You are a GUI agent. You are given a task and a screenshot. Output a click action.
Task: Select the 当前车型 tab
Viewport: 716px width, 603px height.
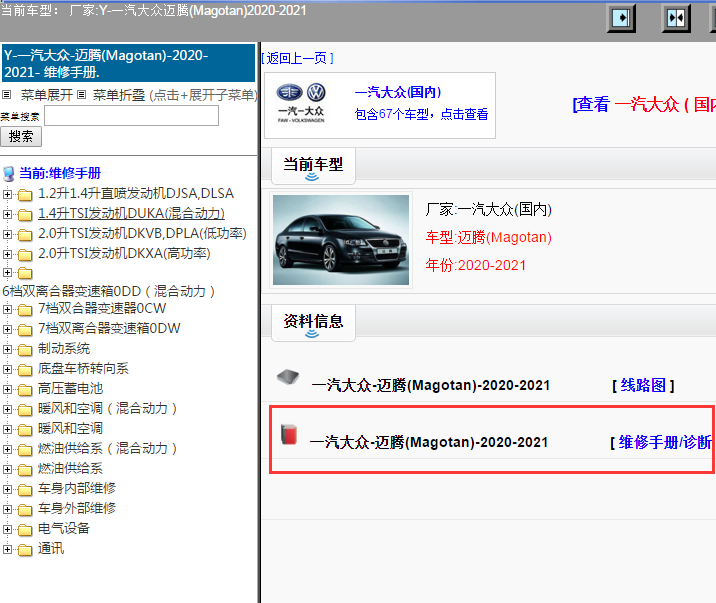(x=313, y=165)
